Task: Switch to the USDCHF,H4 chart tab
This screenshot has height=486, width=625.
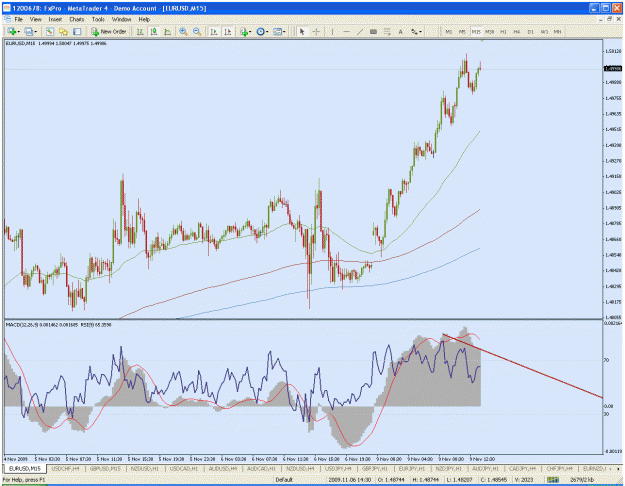Action: (66, 468)
